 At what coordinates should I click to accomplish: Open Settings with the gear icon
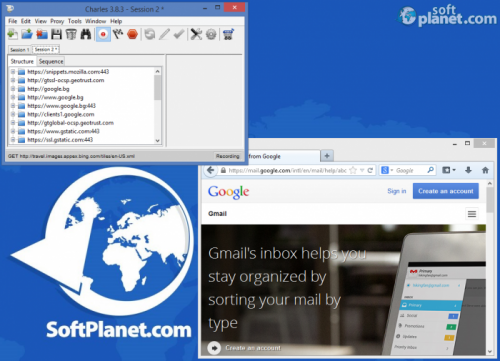coord(211,34)
